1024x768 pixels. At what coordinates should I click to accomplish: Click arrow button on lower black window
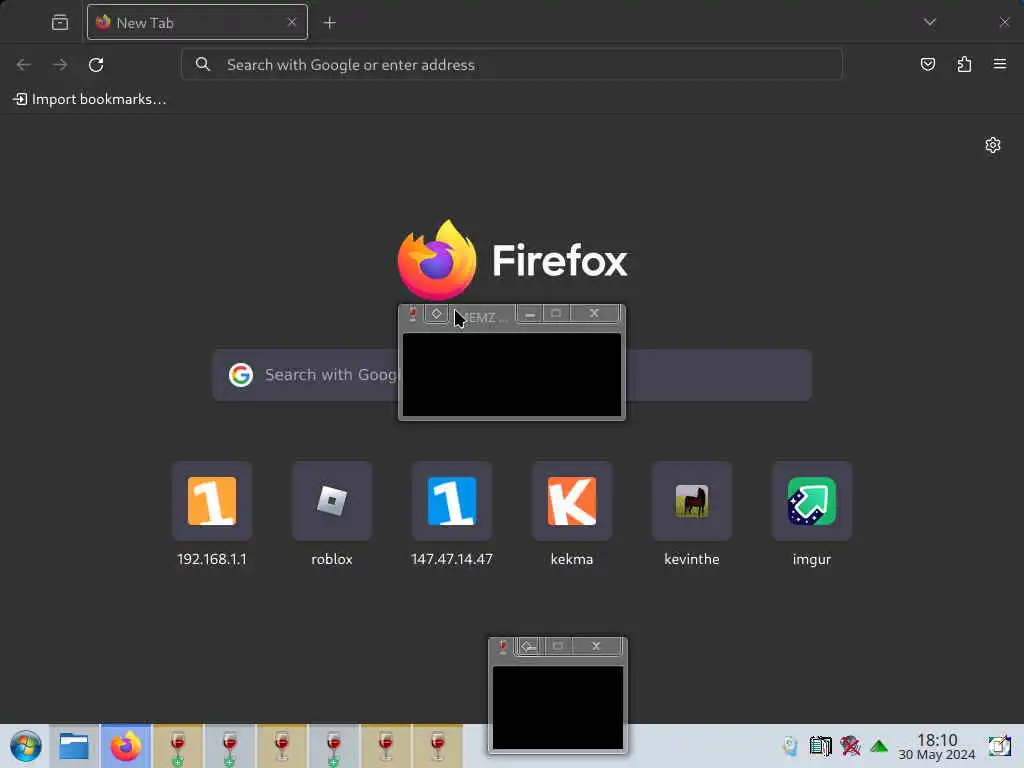[528, 647]
